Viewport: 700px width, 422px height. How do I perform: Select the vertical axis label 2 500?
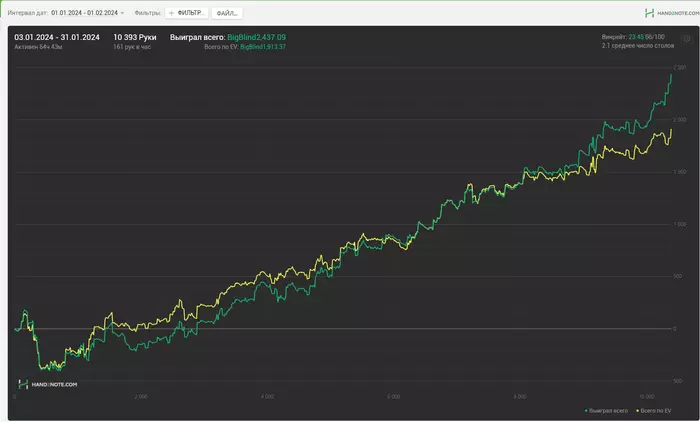coord(679,67)
